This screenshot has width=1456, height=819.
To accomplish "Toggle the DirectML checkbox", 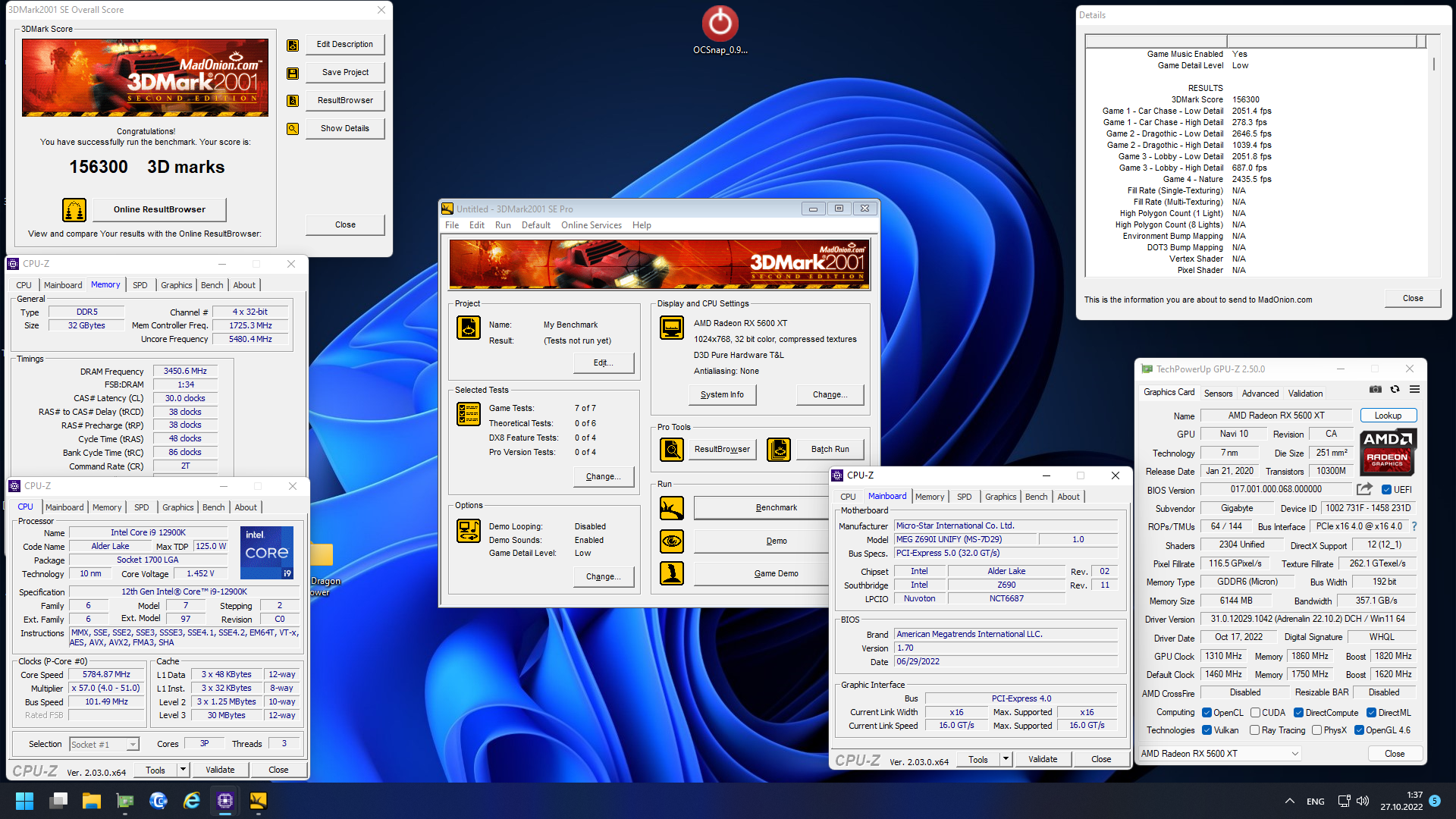I will tap(1371, 713).
